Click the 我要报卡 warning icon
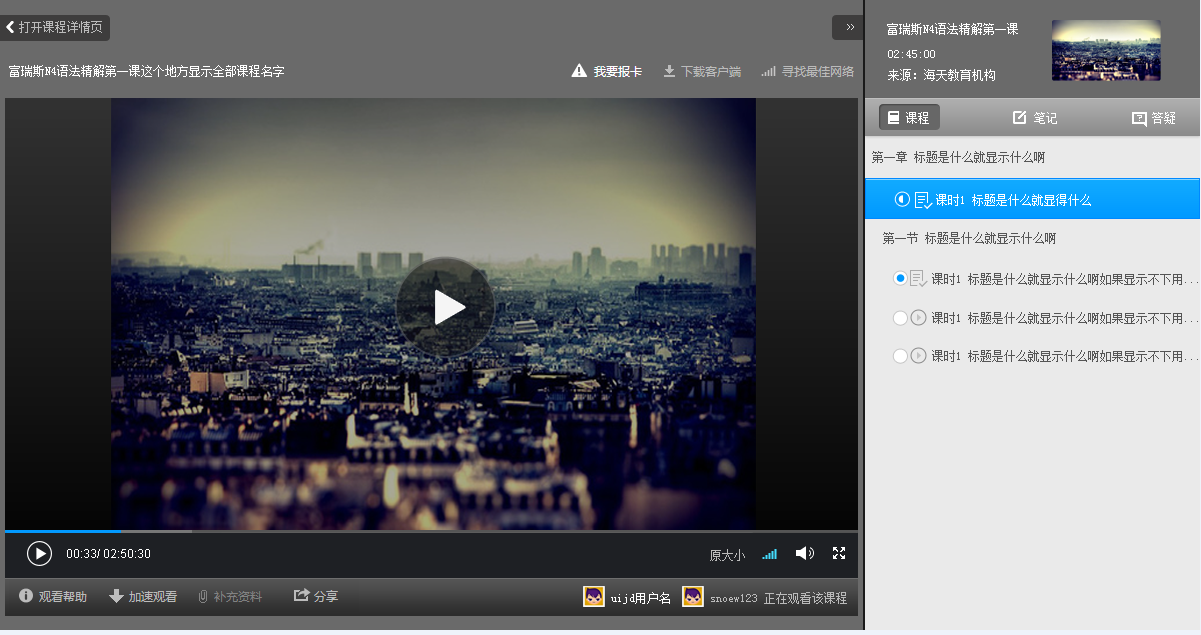Viewport: 1201px width, 635px height. click(x=579, y=71)
